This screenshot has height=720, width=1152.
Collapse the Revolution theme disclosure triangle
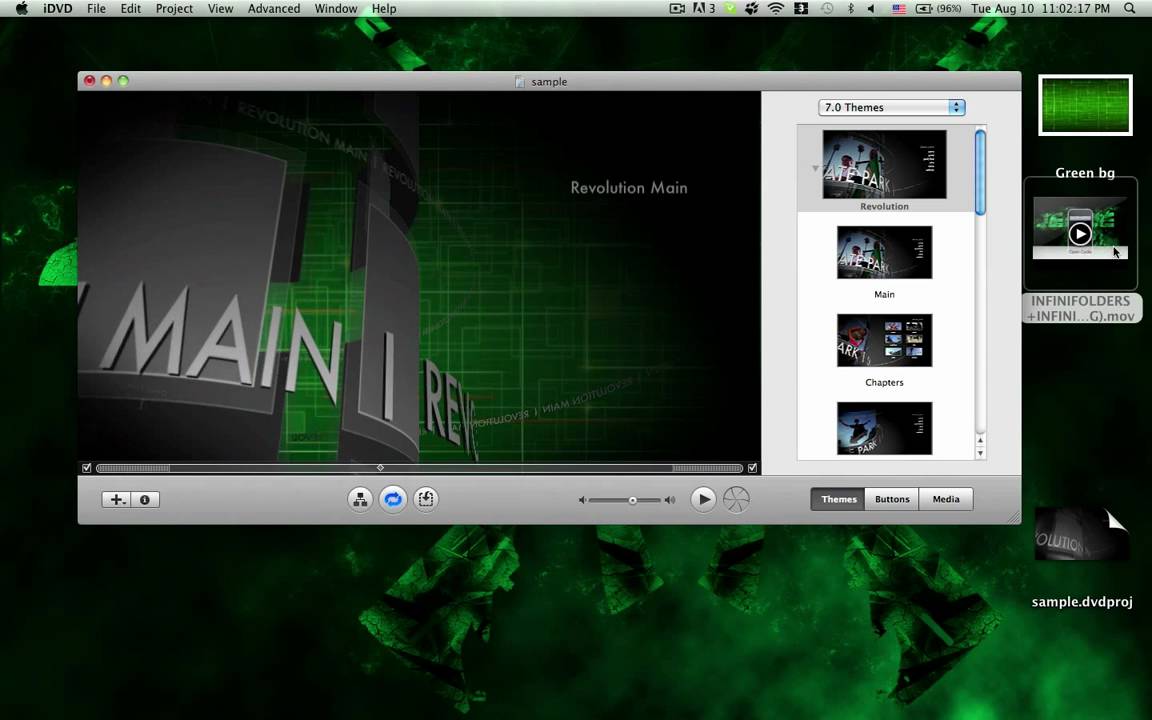[815, 168]
